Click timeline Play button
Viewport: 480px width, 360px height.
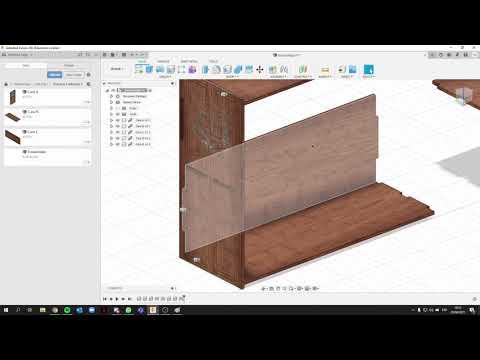tap(117, 299)
